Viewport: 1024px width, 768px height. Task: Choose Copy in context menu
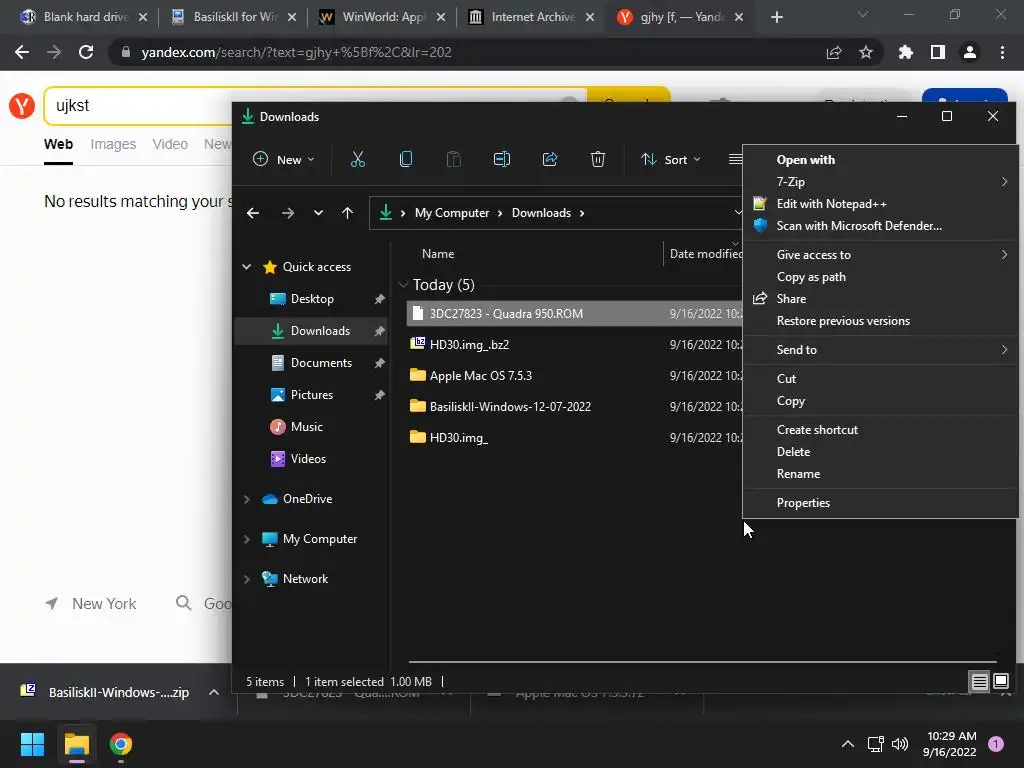[880, 401]
